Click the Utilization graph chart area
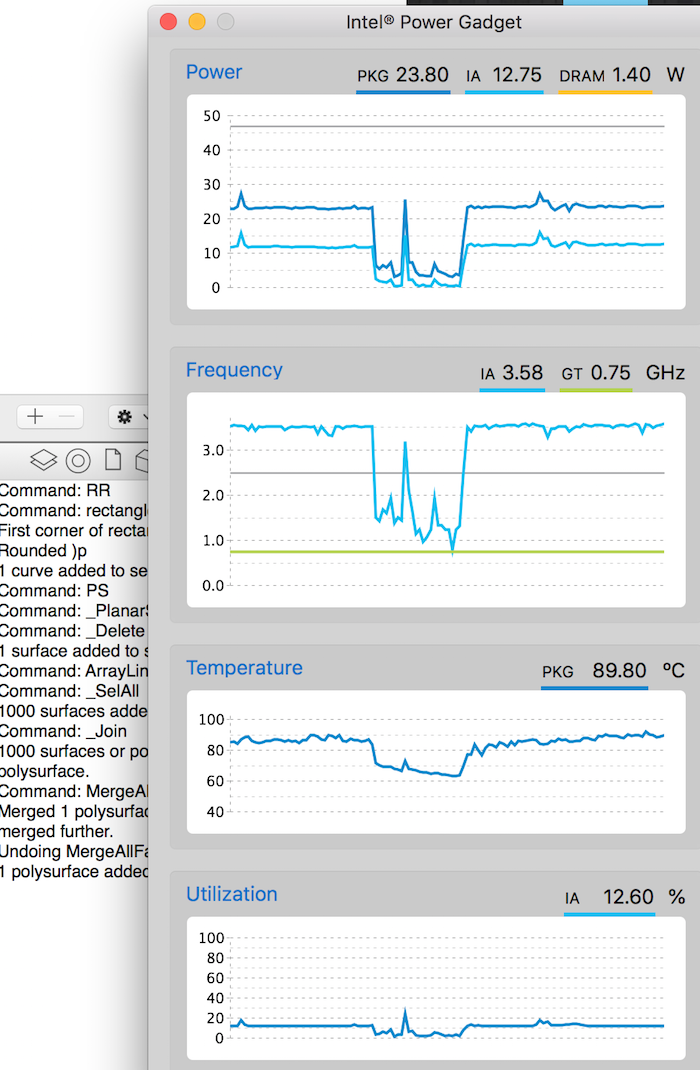 click(436, 988)
